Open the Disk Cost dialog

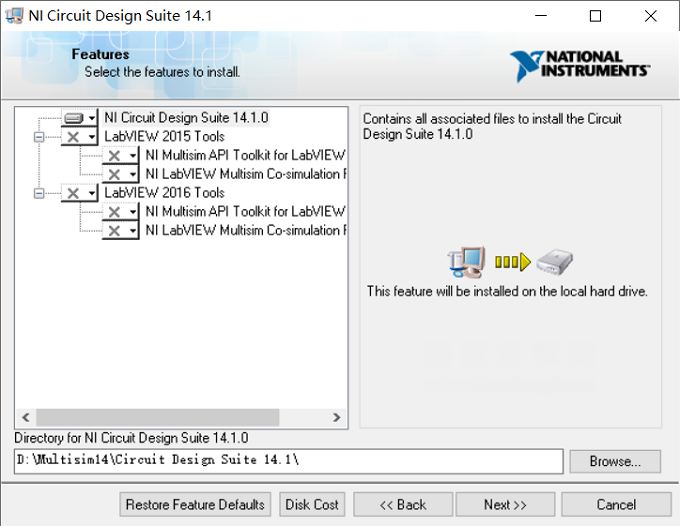click(312, 504)
